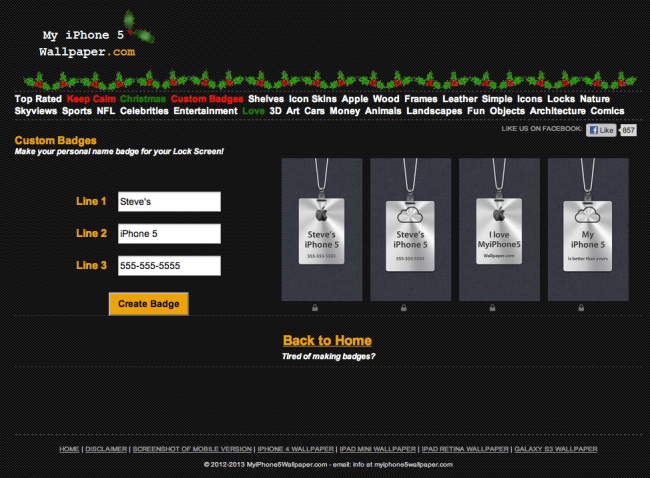Open the Art category
The height and width of the screenshot is (478, 650).
[x=293, y=111]
